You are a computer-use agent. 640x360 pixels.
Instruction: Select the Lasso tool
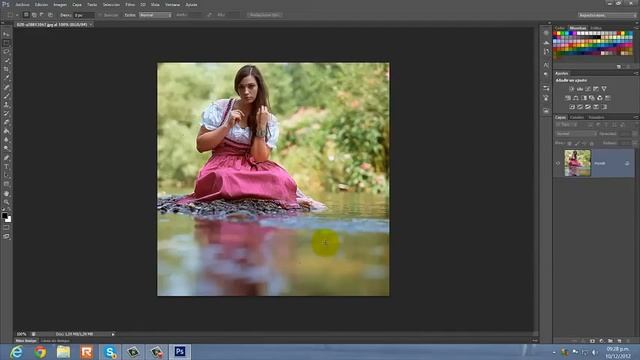pyautogui.click(x=6, y=52)
